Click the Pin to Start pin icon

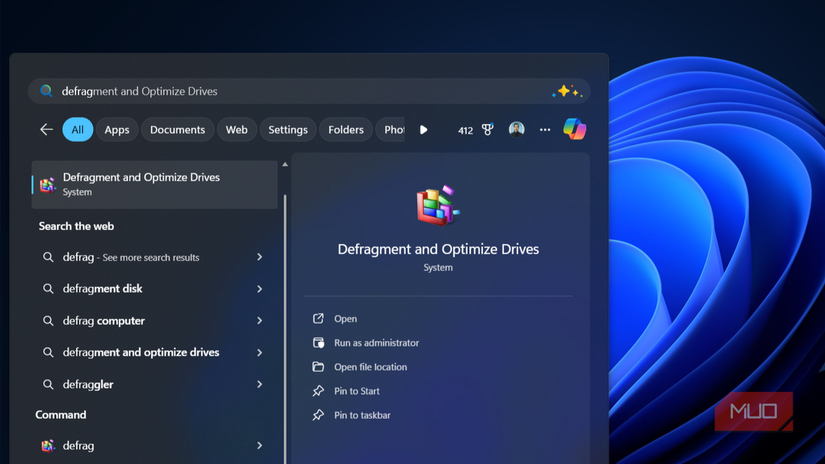coord(318,391)
